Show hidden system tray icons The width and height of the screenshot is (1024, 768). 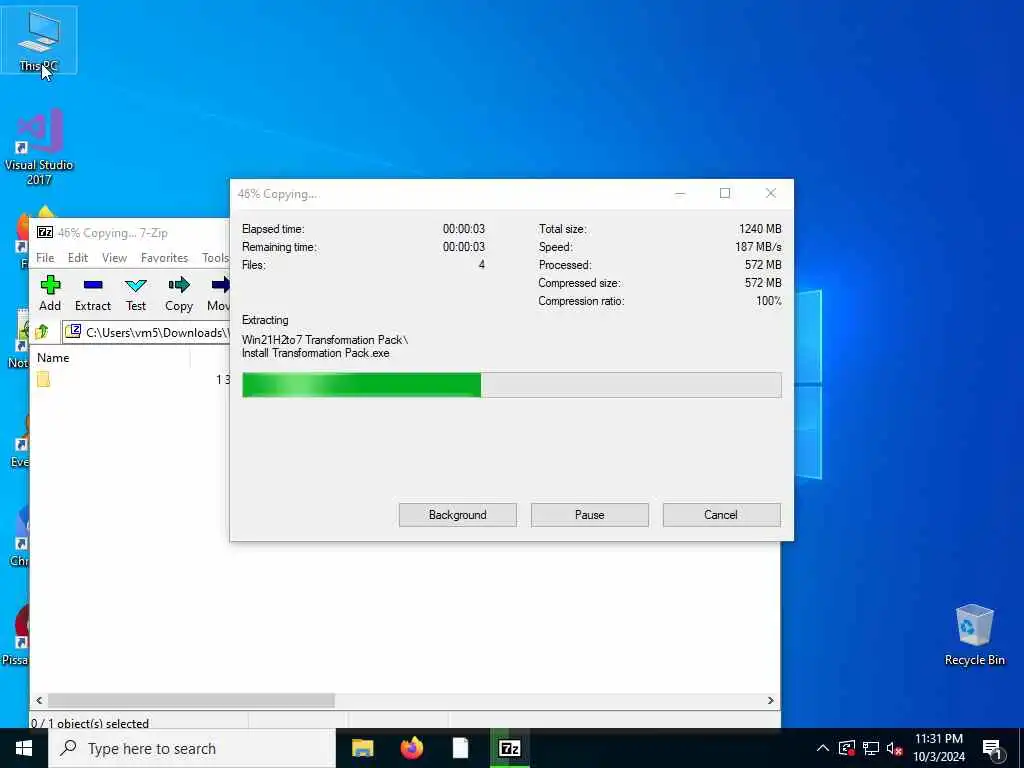tap(823, 748)
